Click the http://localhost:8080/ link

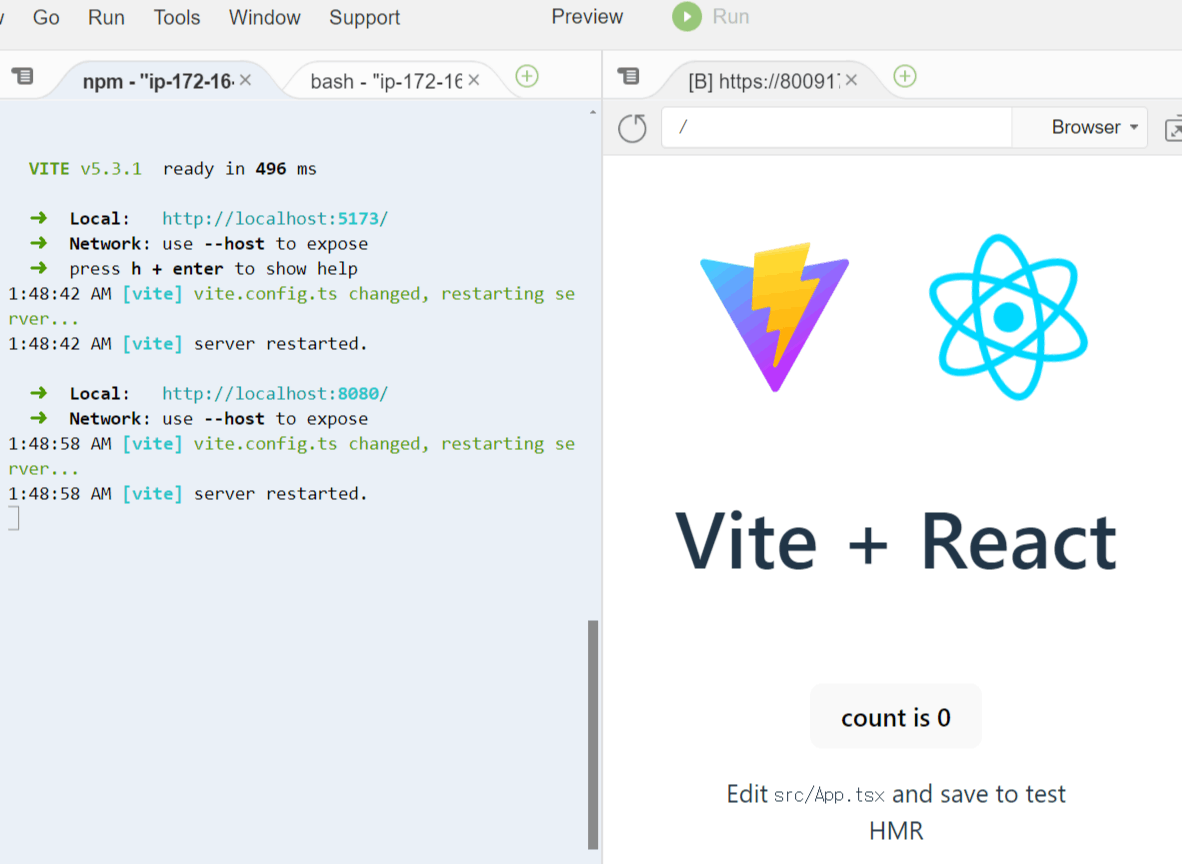point(274,394)
